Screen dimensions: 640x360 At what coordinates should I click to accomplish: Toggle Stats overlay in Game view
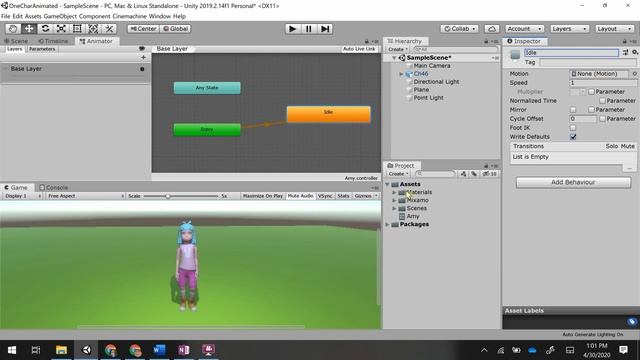pyautogui.click(x=343, y=196)
